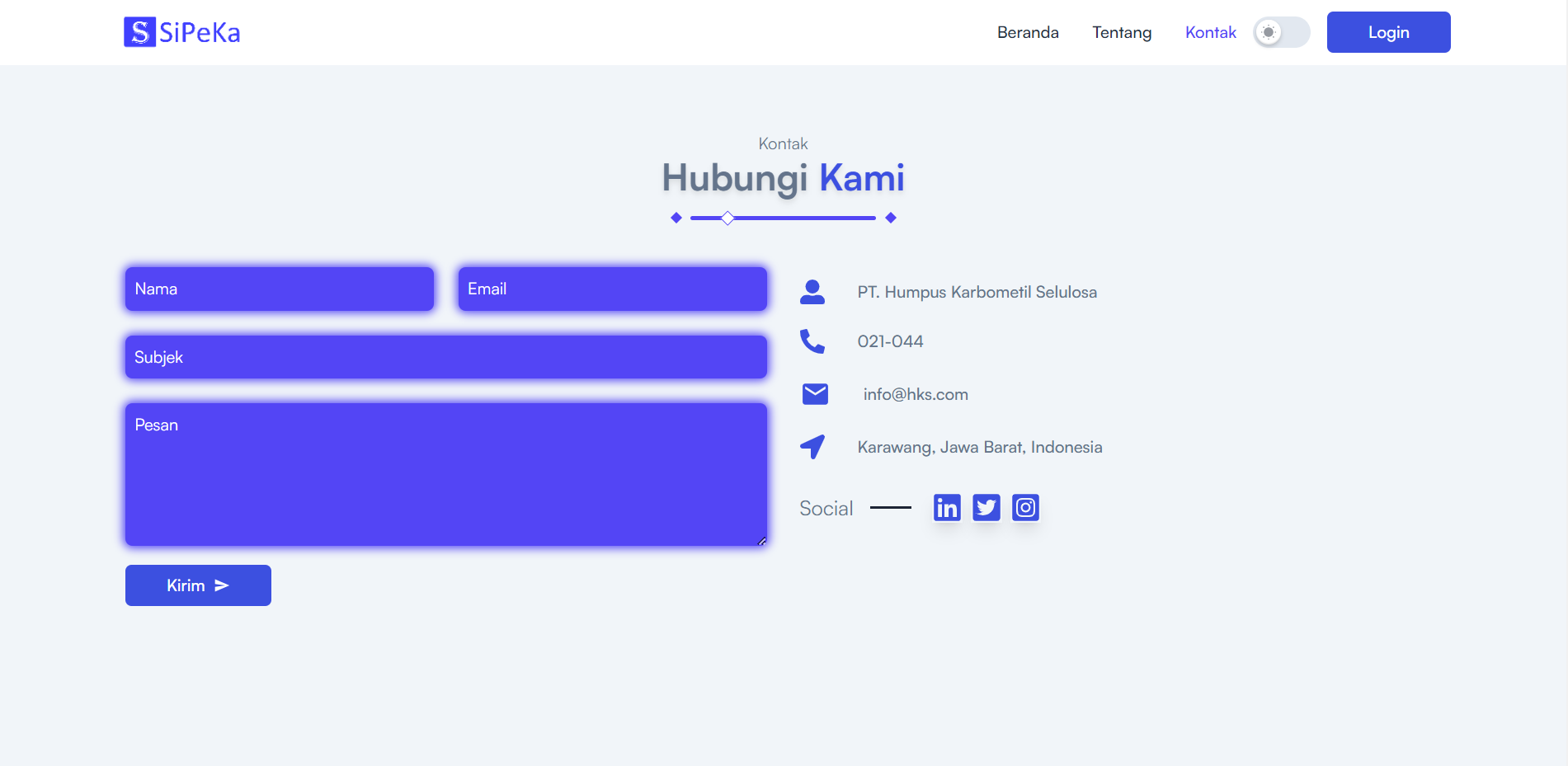
Task: Click the location arrow icon near Karawang address
Action: pyautogui.click(x=812, y=446)
